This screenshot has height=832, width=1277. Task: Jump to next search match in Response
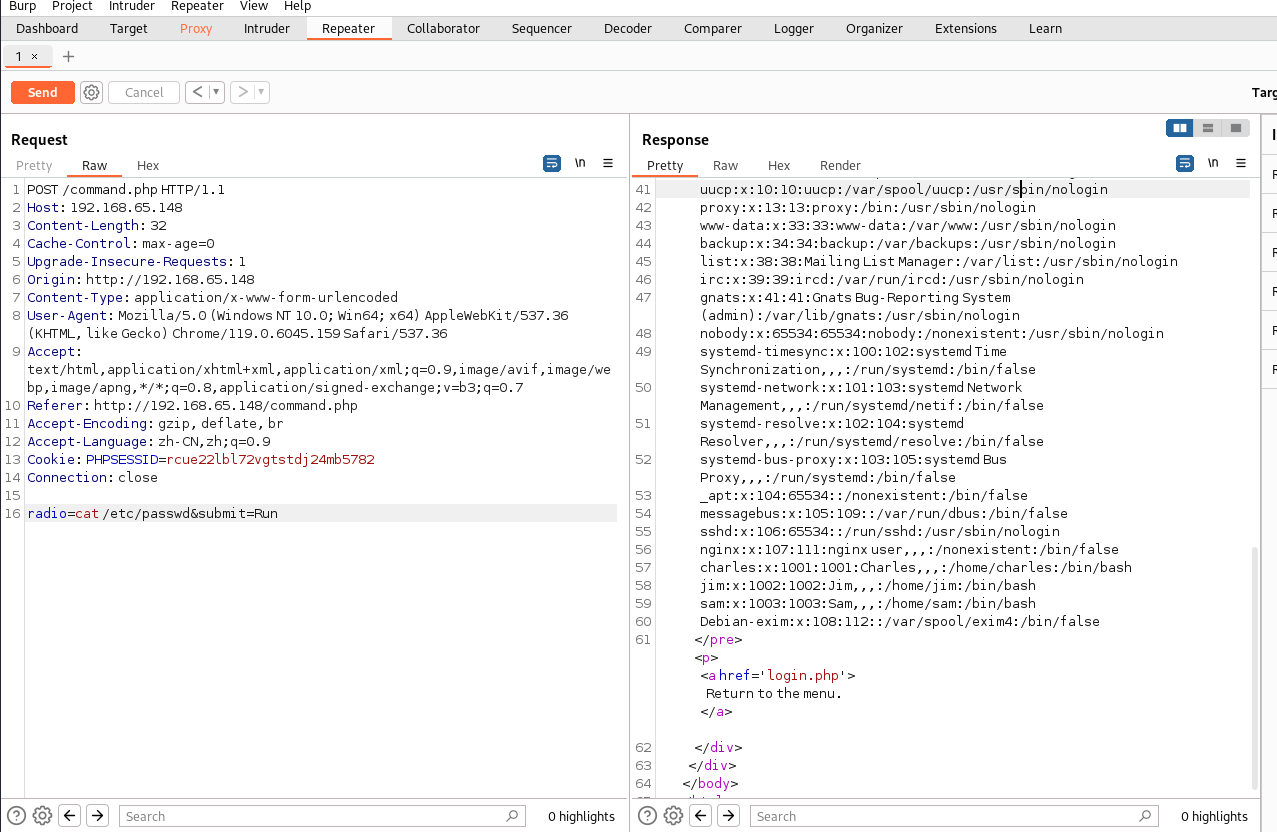coord(728,816)
